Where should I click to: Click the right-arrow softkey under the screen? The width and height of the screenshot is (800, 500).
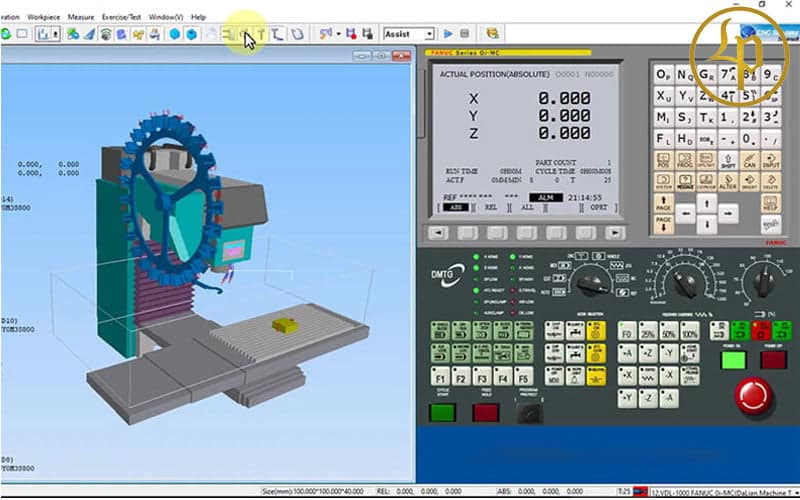point(615,233)
